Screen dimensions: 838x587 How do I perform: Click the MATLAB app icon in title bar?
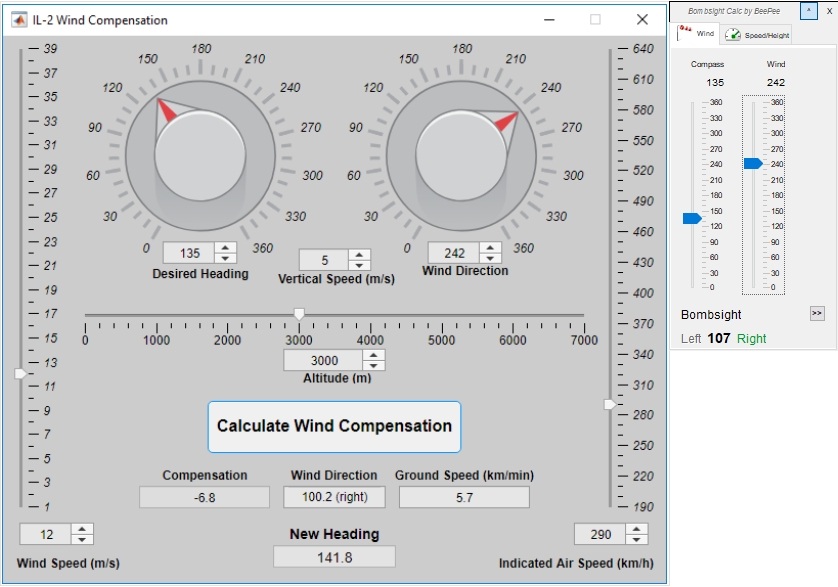coord(19,20)
